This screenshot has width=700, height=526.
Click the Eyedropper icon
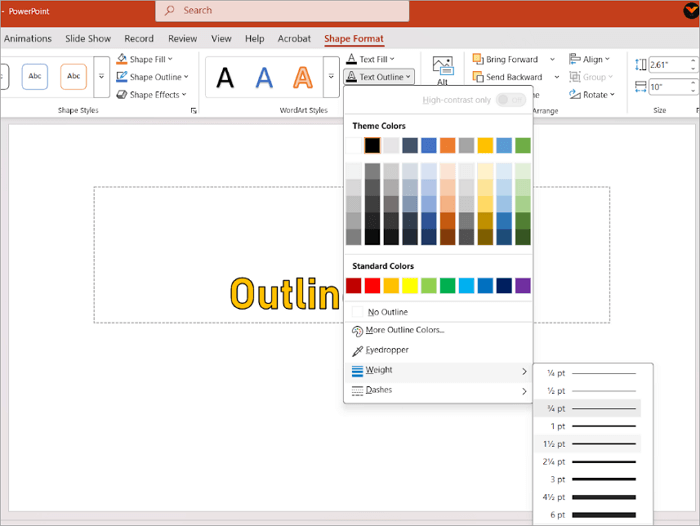pos(357,351)
